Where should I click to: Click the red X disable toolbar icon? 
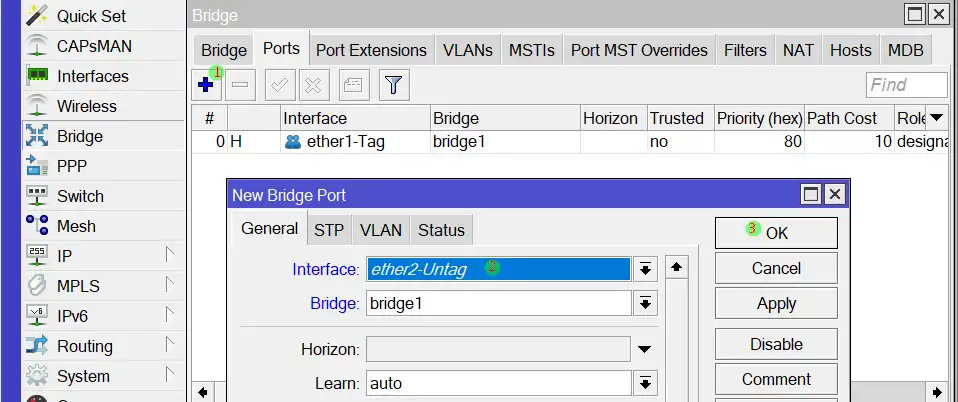pos(313,85)
